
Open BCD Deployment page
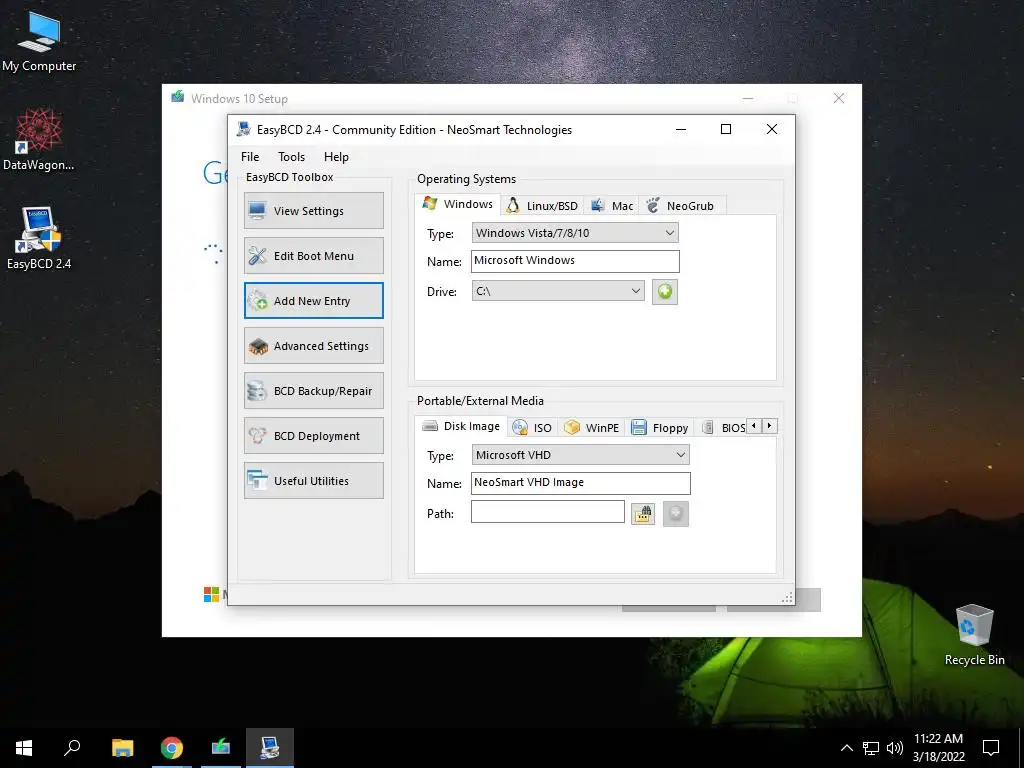pyautogui.click(x=313, y=436)
